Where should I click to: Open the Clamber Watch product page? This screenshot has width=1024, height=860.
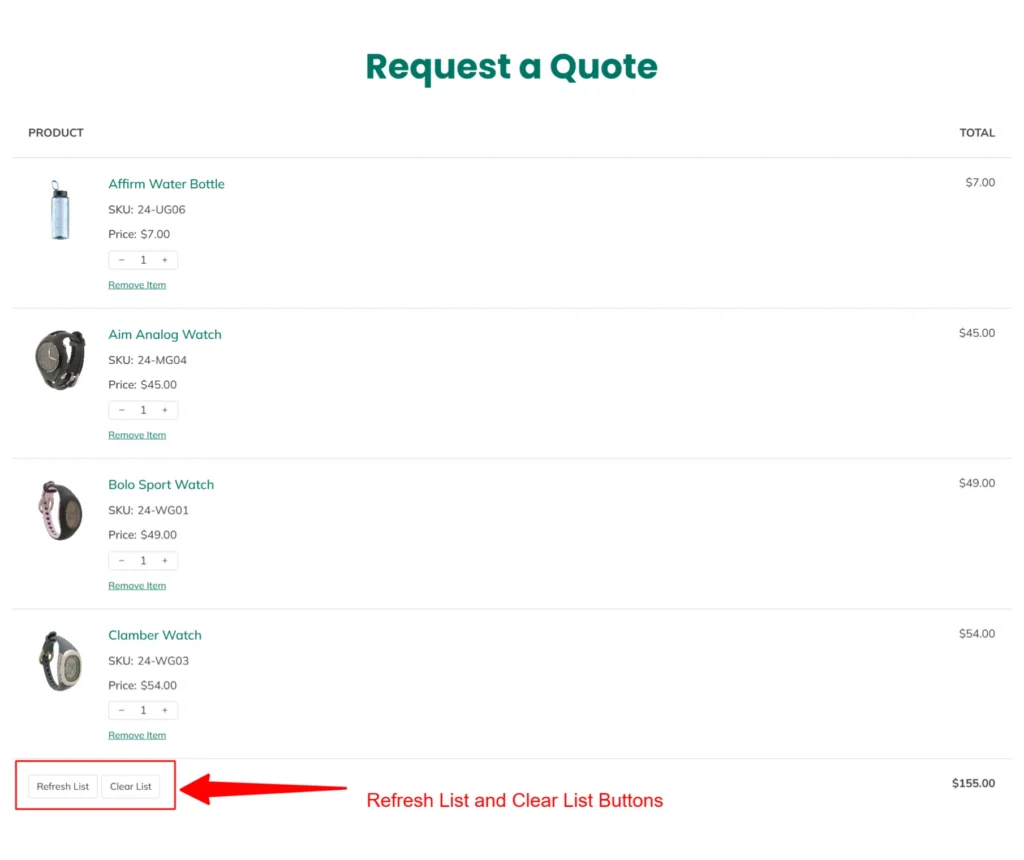point(155,635)
